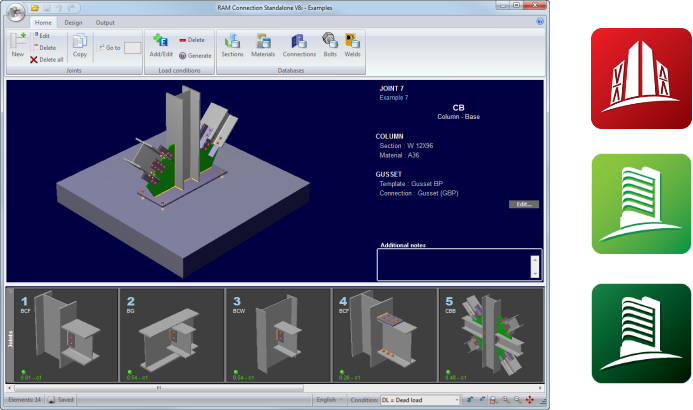This screenshot has height=410, width=693.
Task: Click into the Additional notes box
Action: [x=455, y=264]
